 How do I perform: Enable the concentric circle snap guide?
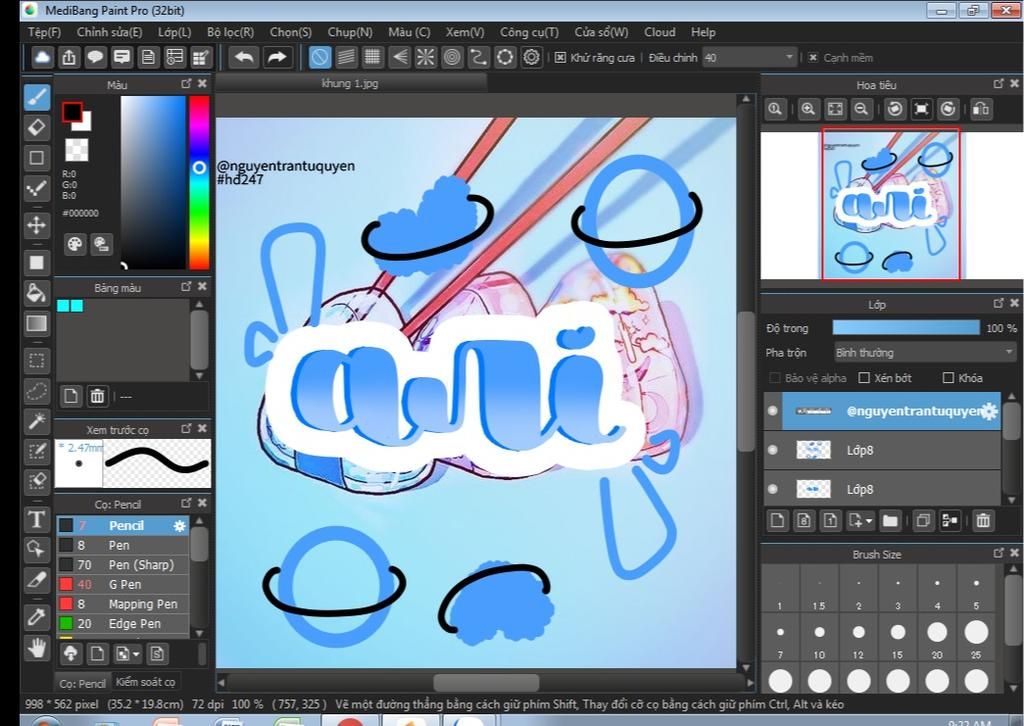click(x=452, y=57)
